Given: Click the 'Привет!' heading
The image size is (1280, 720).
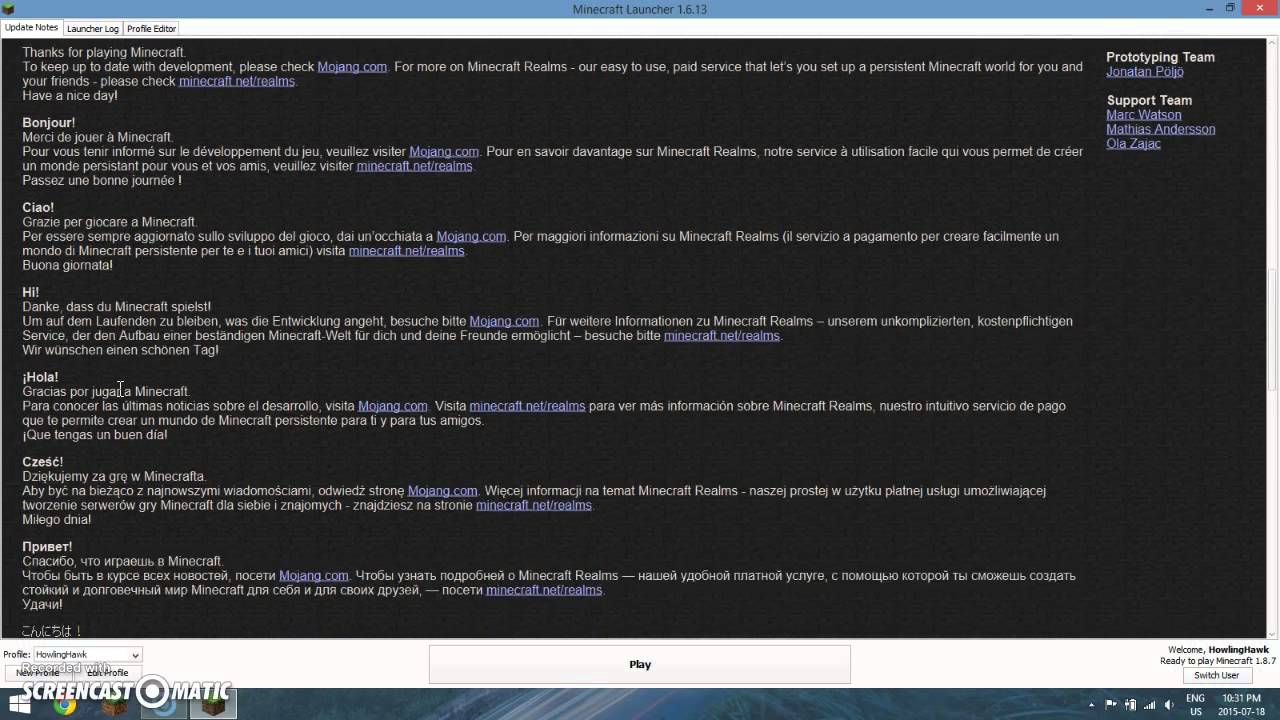Looking at the screenshot, I should click(47, 547).
